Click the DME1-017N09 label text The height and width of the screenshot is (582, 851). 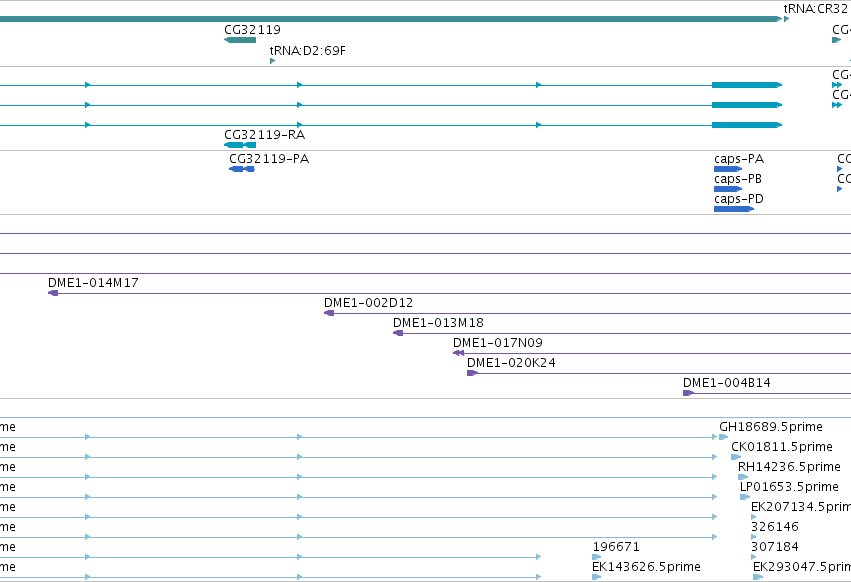tap(498, 343)
